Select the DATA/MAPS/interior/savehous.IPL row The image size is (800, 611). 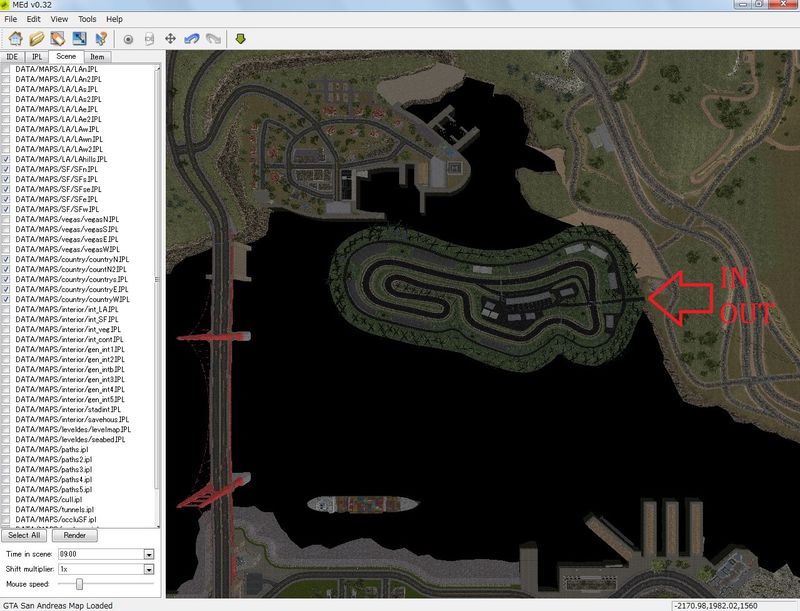pyautogui.click(x=72, y=419)
